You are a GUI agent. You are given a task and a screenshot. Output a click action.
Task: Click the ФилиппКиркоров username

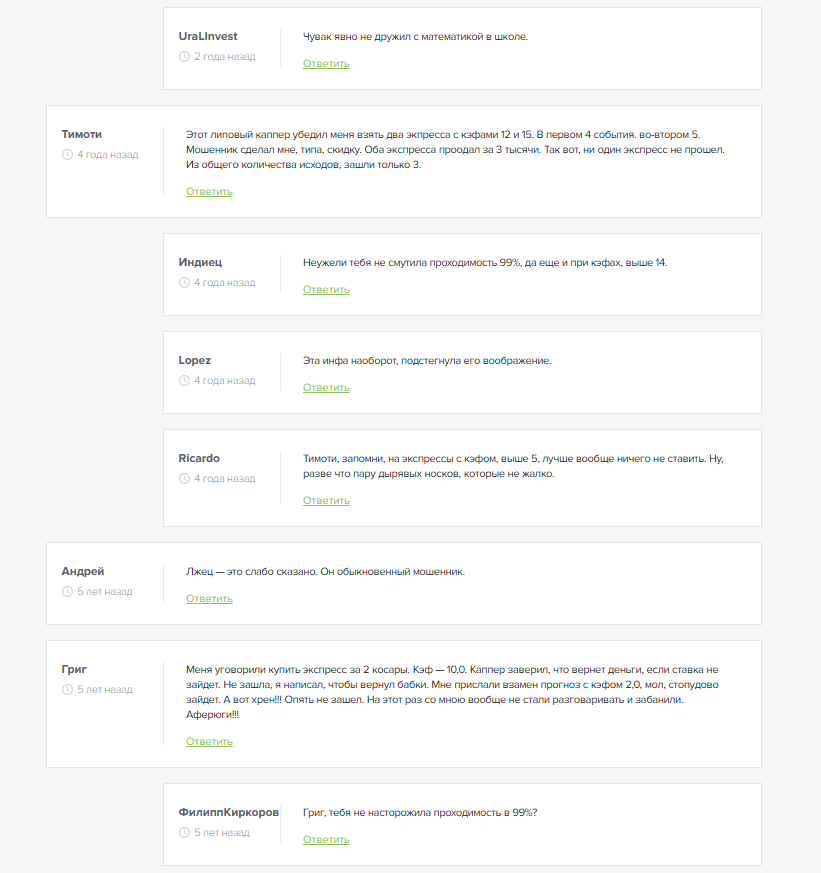tap(229, 812)
